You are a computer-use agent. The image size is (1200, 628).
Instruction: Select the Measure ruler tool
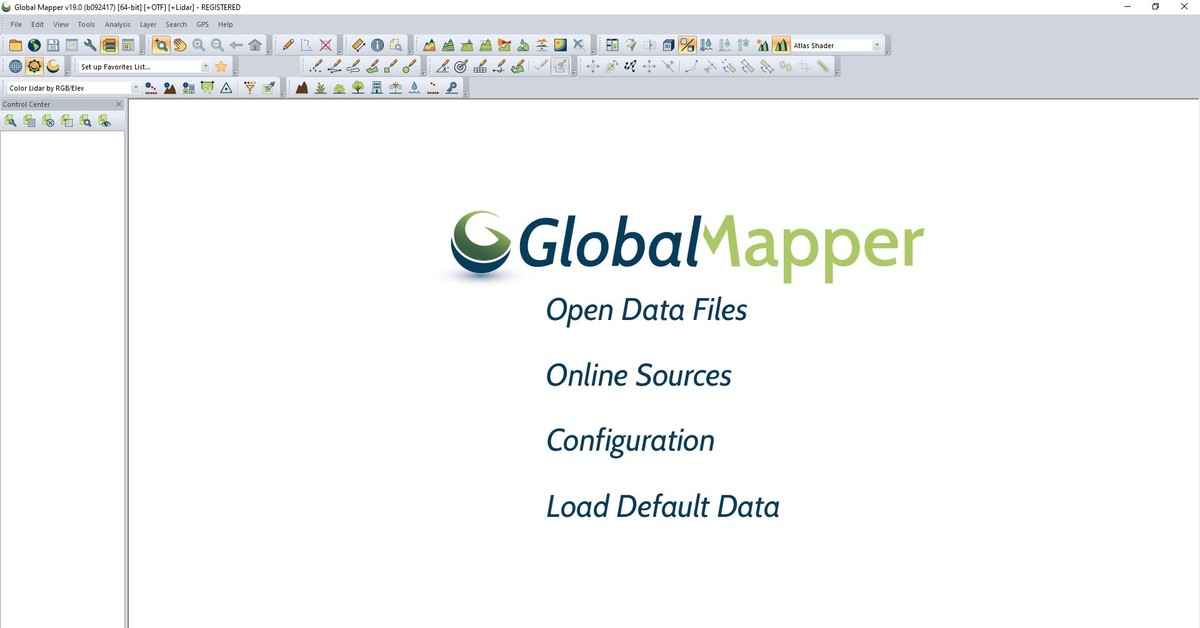pyautogui.click(x=358, y=45)
